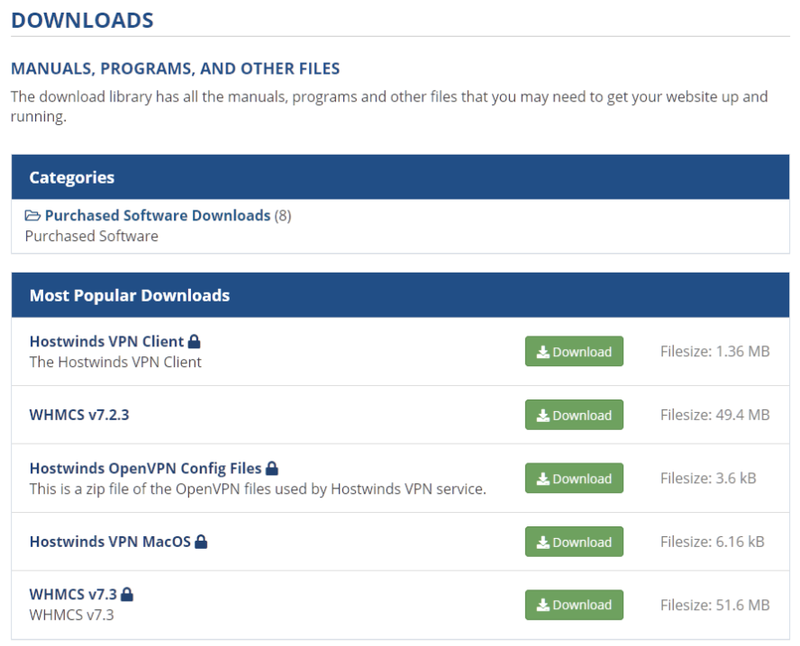Click the open folder icon beside Purchased Software Downloads

click(33, 215)
